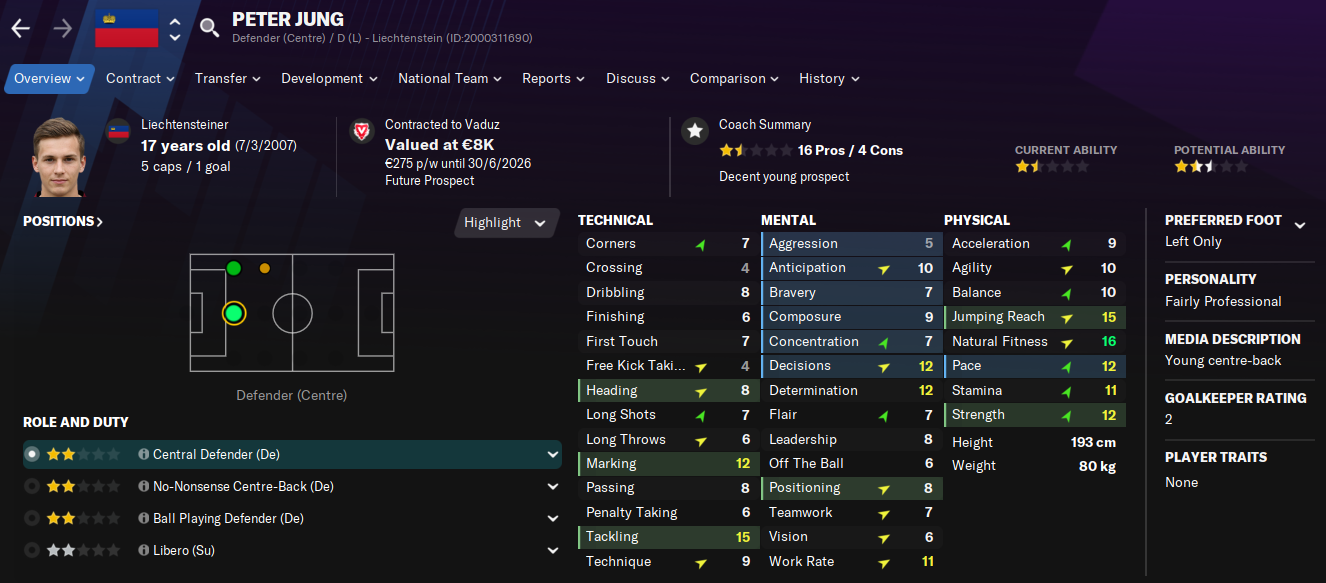This screenshot has width=1326, height=583.
Task: Click the forward navigation arrow icon
Action: 62,28
